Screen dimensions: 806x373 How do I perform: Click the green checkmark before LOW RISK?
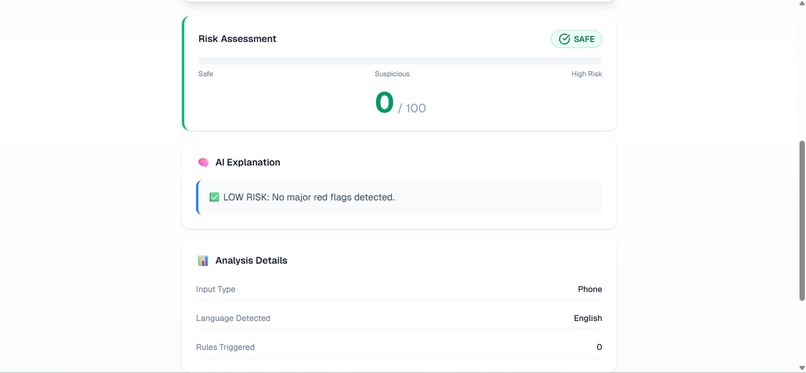coord(214,197)
